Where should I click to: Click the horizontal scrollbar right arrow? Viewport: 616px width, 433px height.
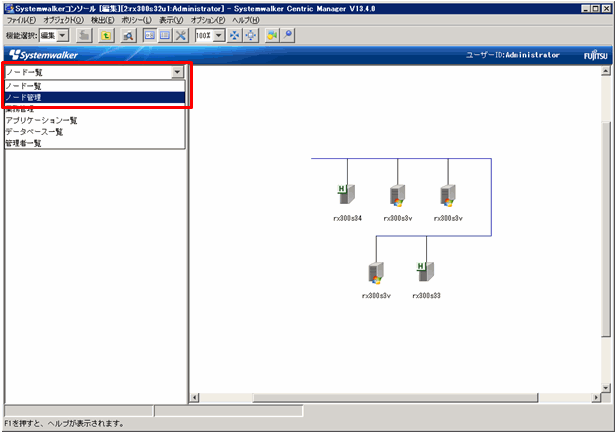point(596,397)
